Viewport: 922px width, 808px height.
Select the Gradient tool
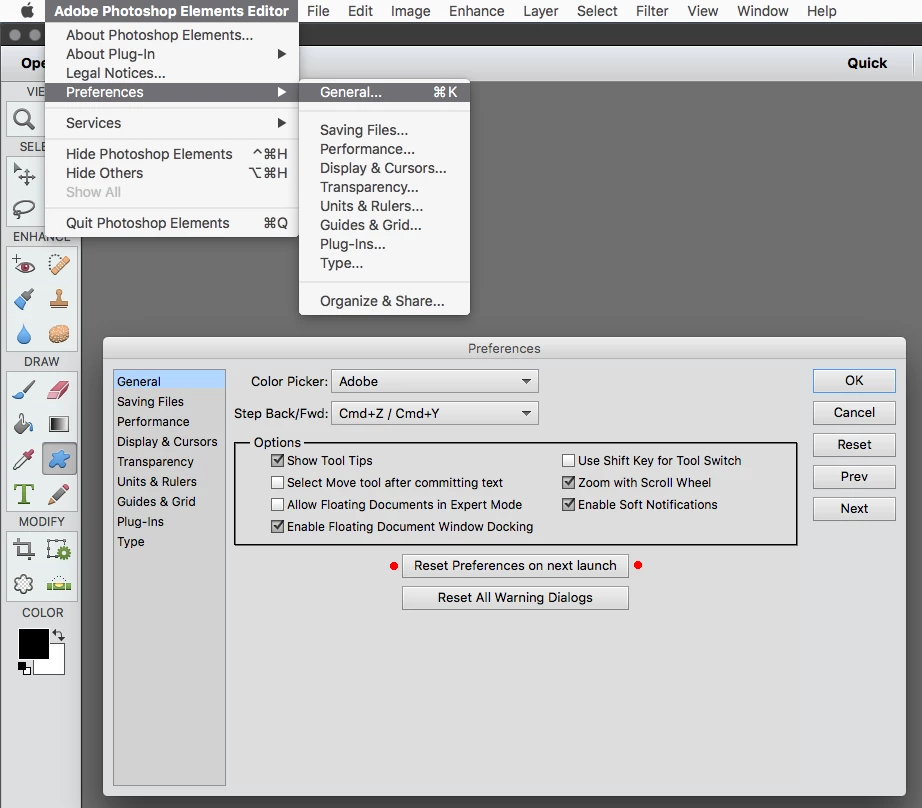coord(59,424)
